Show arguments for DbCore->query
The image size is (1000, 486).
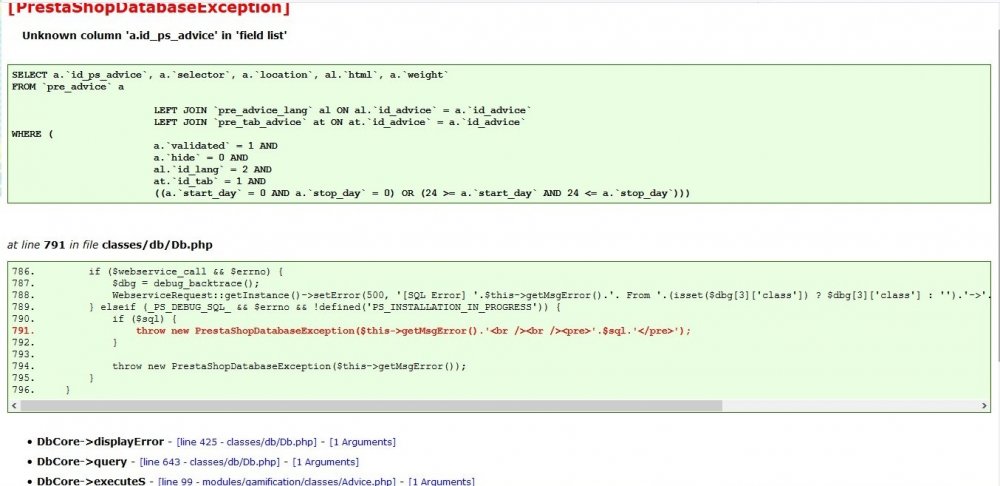[325, 462]
